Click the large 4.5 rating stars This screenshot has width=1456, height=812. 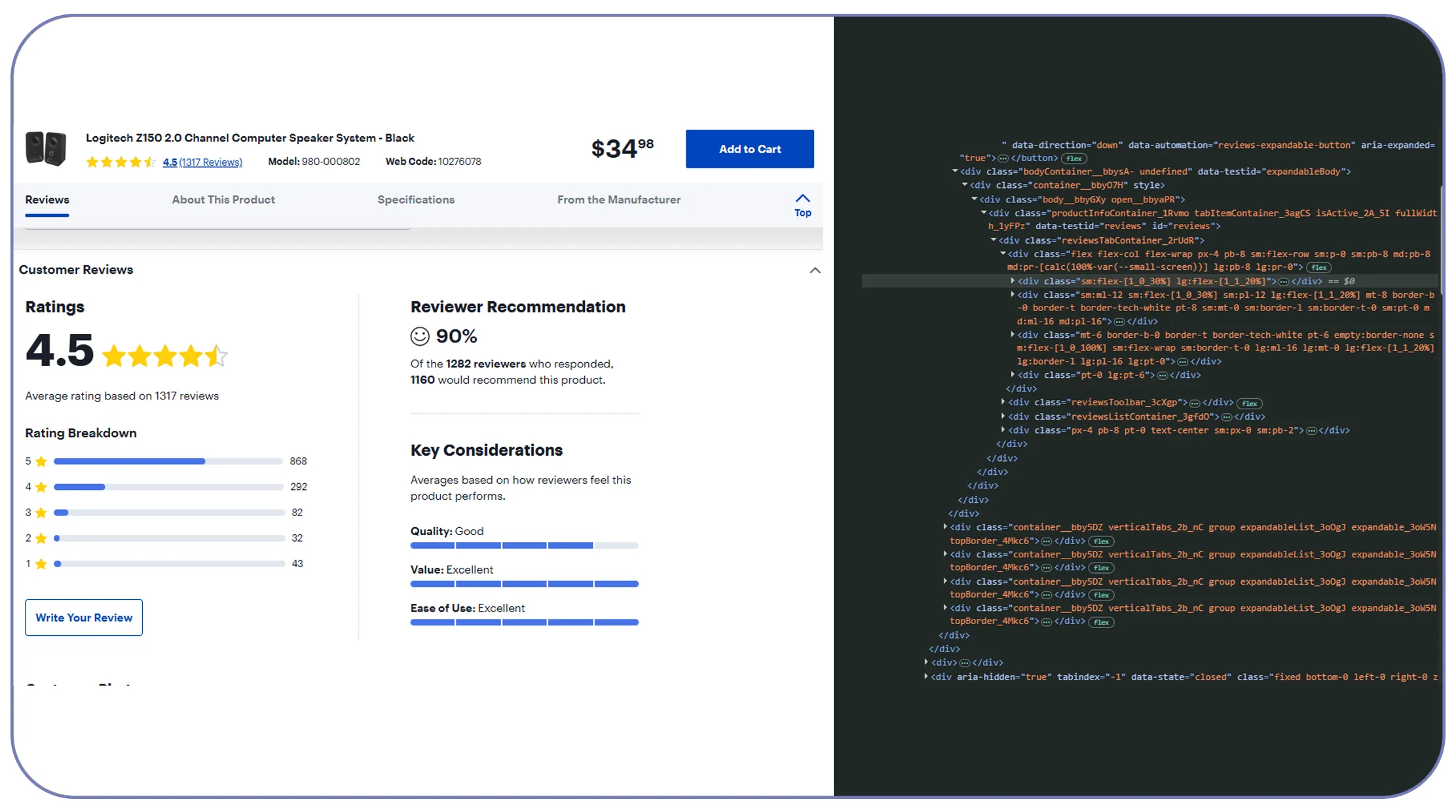165,356
